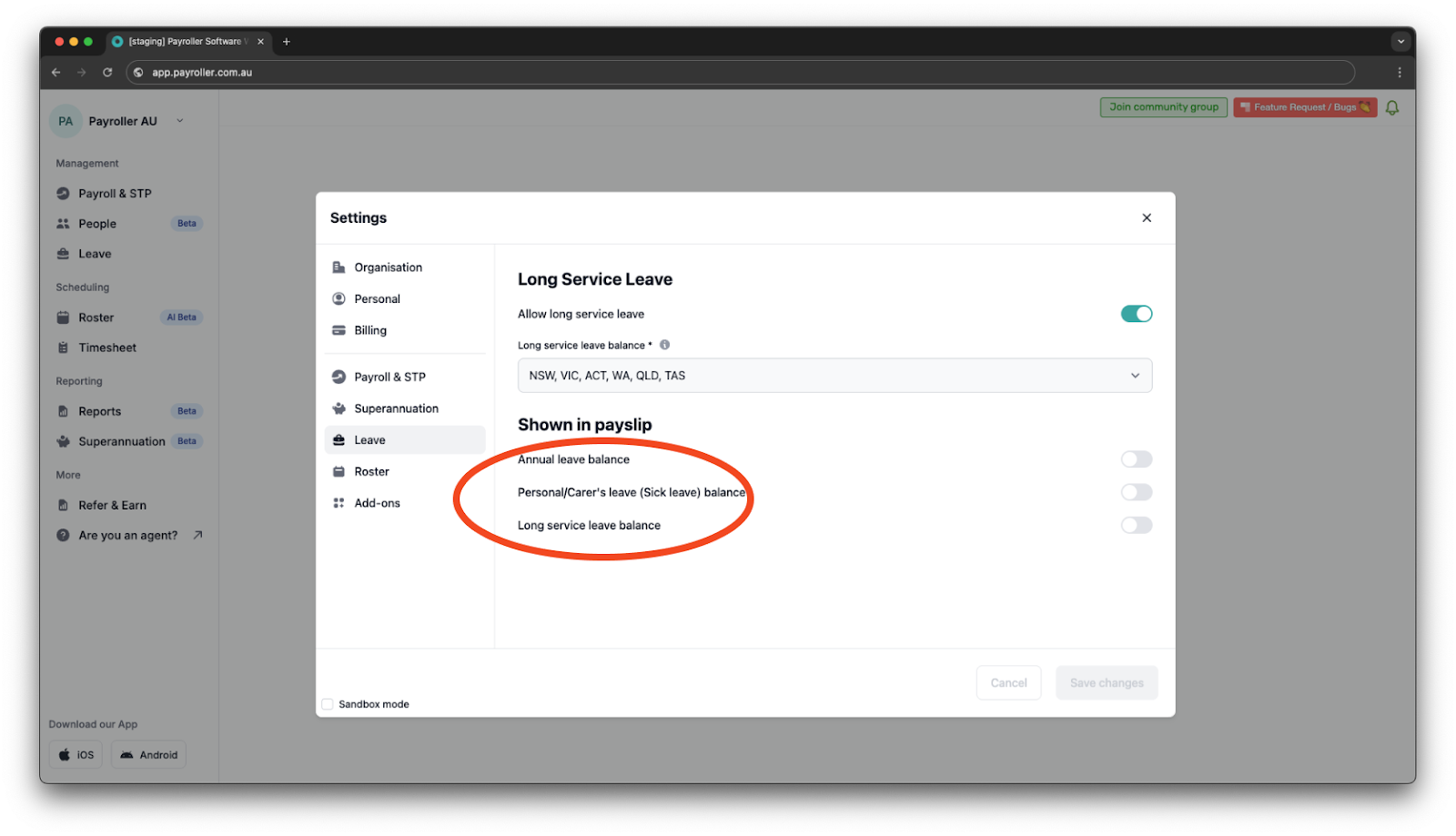Viewport: 1456px width, 836px height.
Task: Select the Superannuation icon in Settings navigation
Action: coord(338,408)
